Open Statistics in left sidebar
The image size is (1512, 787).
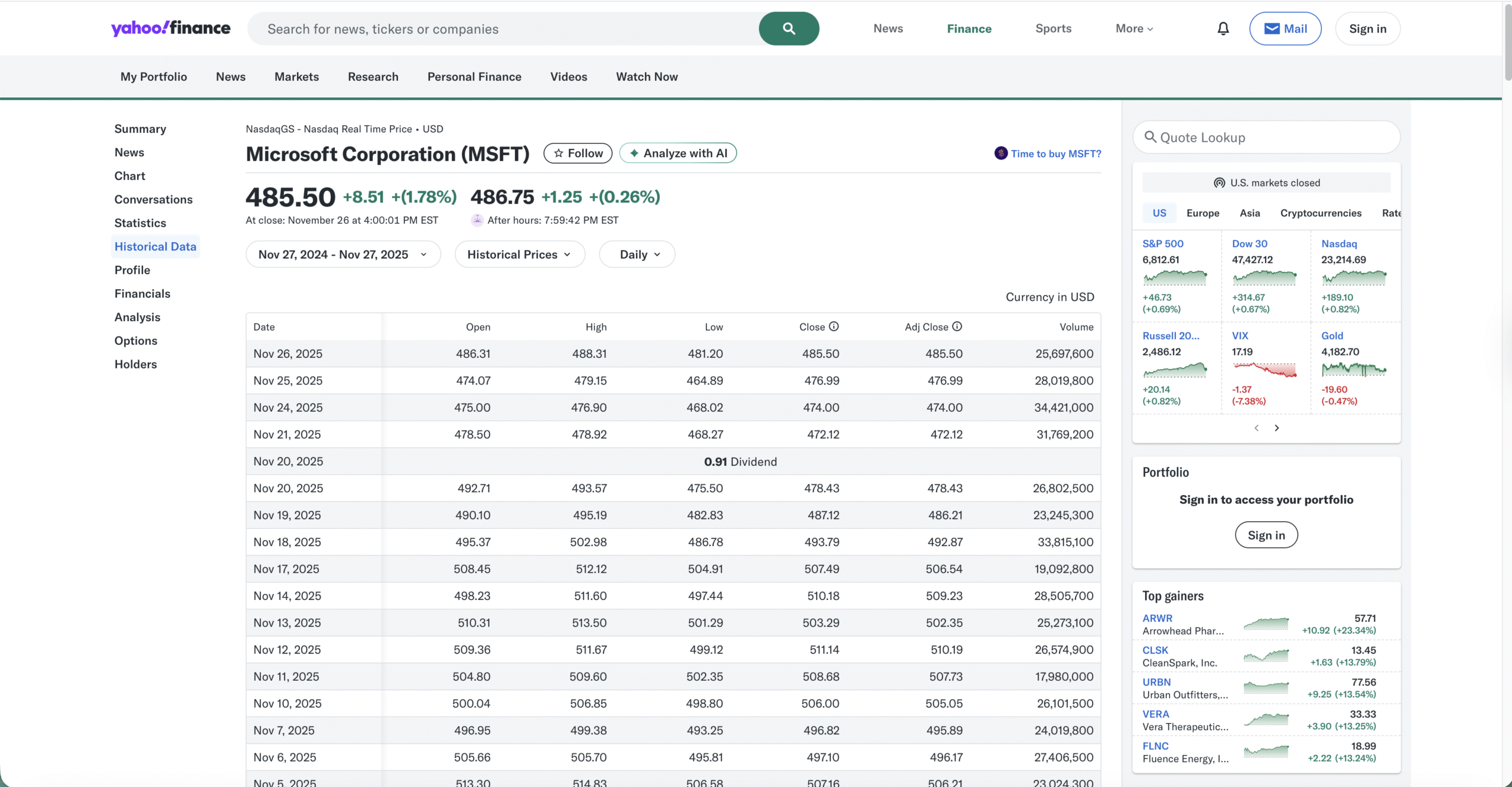coord(140,223)
